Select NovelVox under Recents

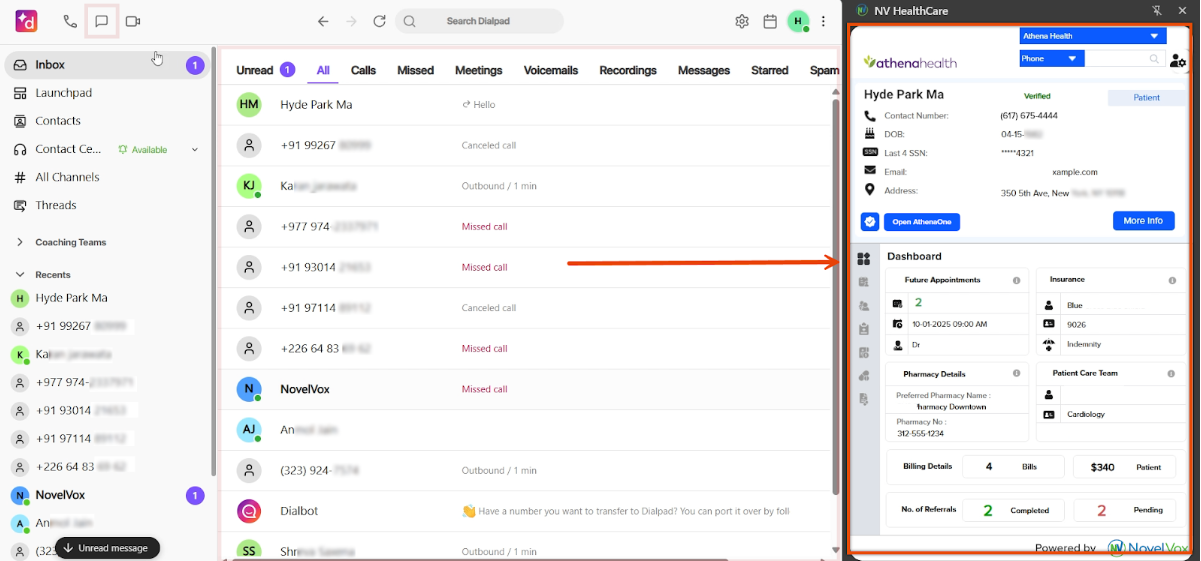107,495
